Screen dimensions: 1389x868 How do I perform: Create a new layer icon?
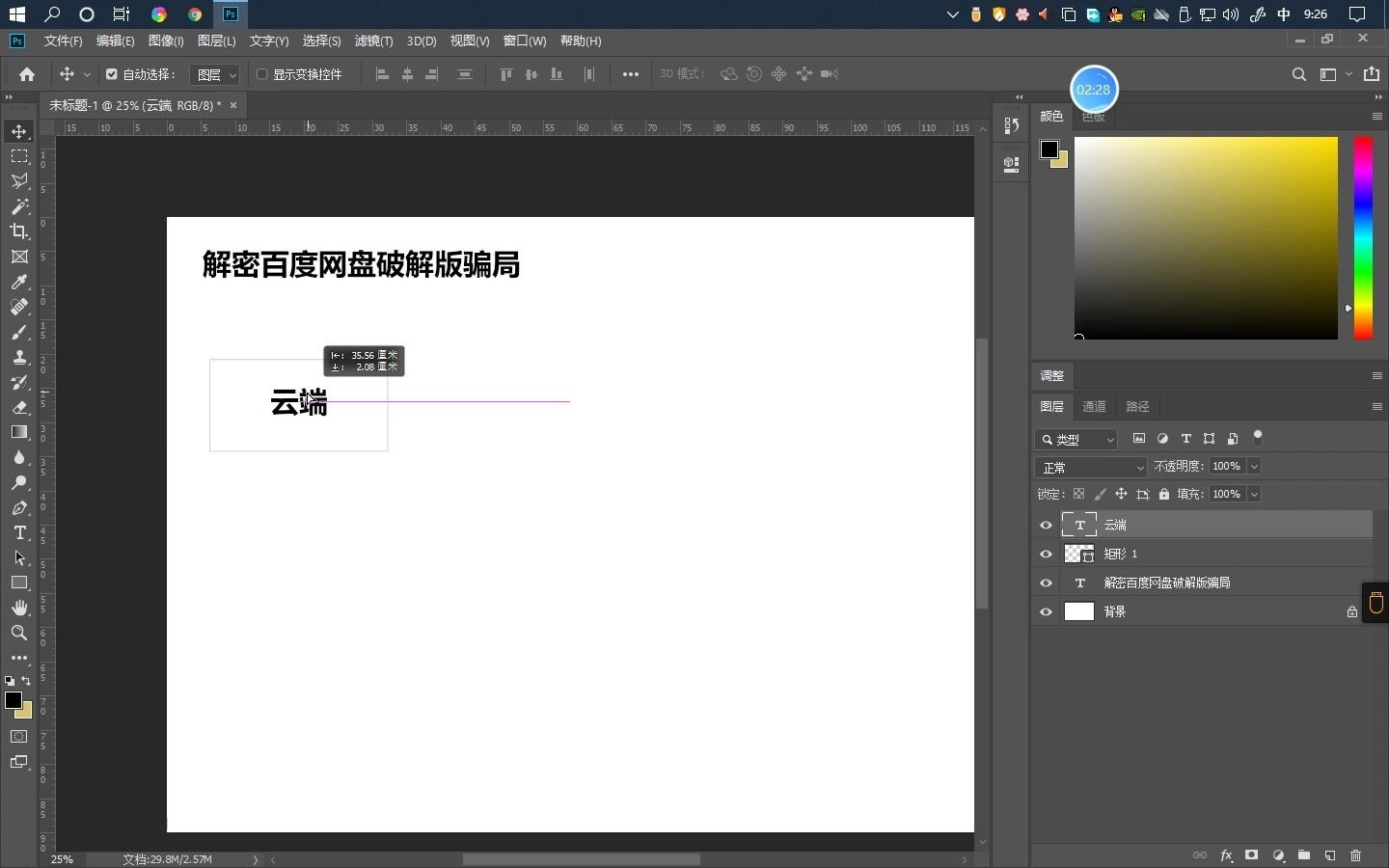click(x=1330, y=855)
